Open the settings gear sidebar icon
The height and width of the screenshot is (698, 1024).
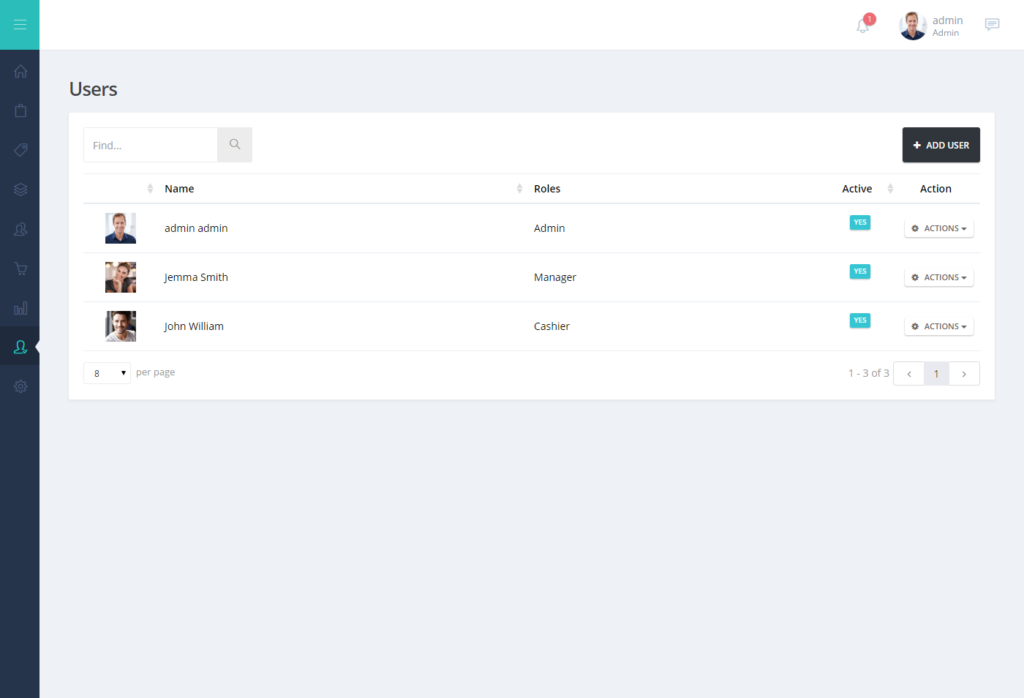coord(20,387)
